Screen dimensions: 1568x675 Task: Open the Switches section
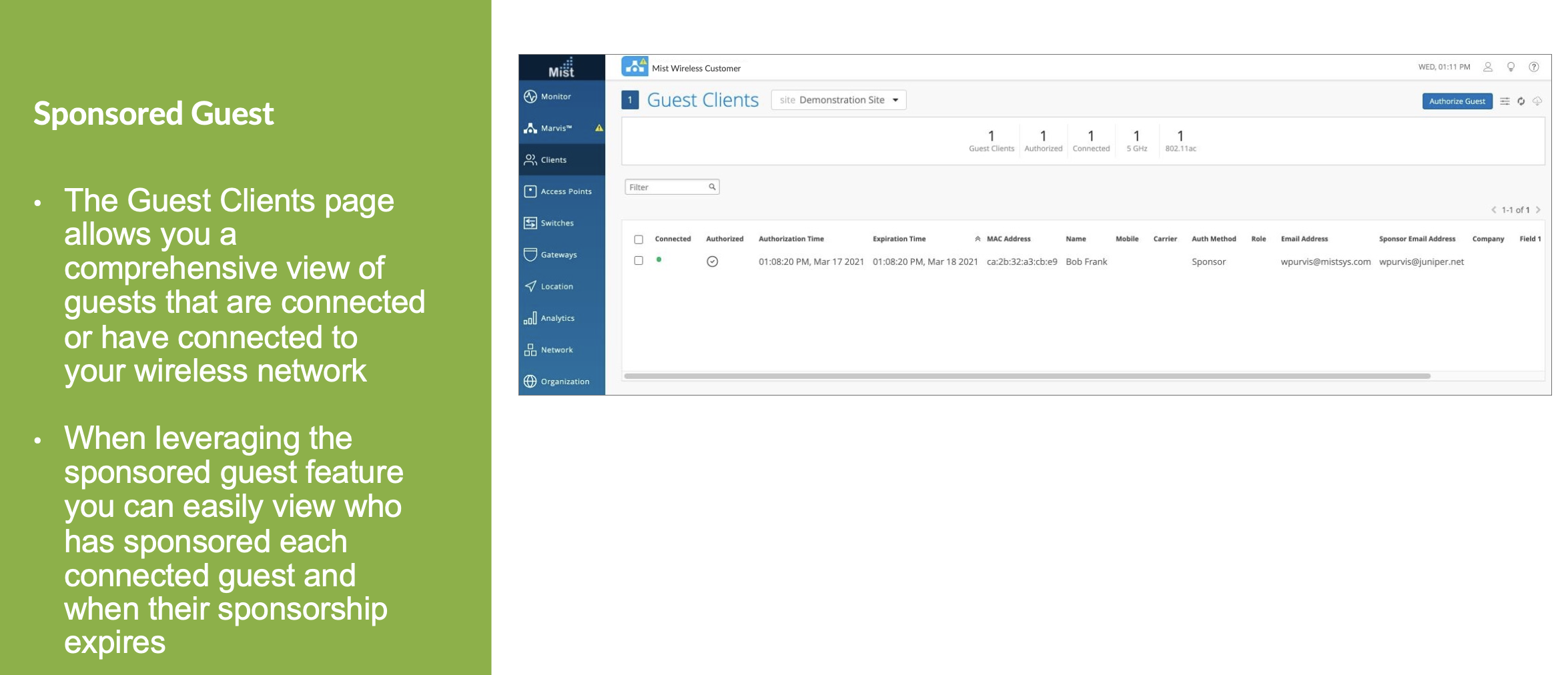point(556,223)
